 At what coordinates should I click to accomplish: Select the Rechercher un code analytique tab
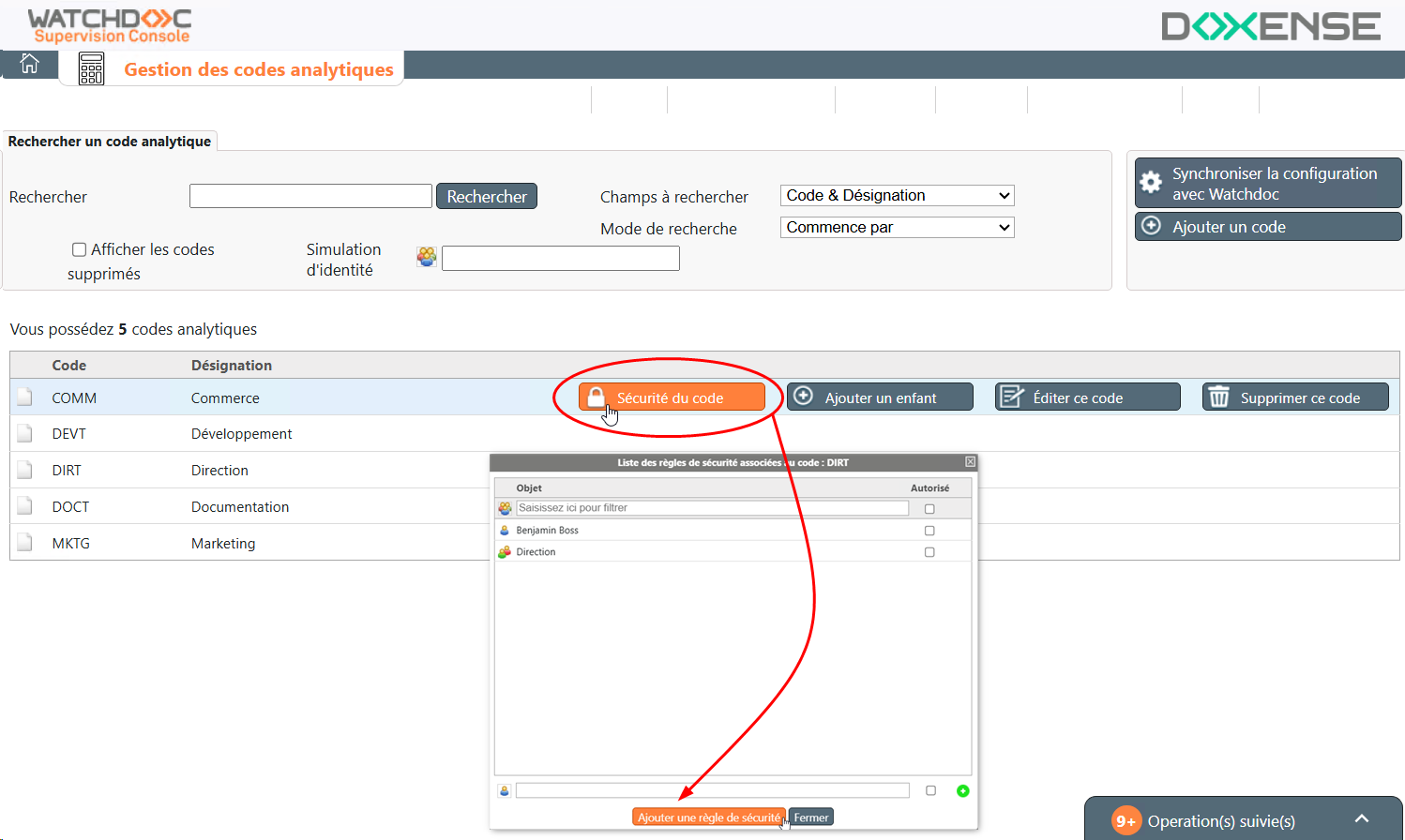110,142
